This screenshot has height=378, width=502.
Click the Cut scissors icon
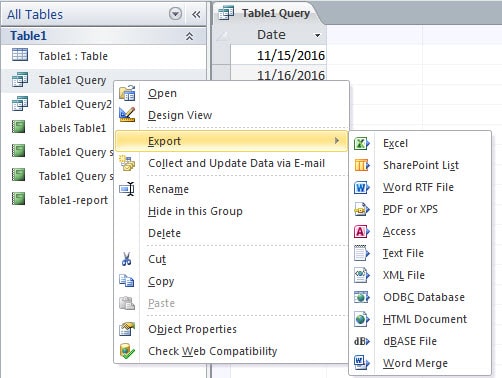pyautogui.click(x=127, y=259)
